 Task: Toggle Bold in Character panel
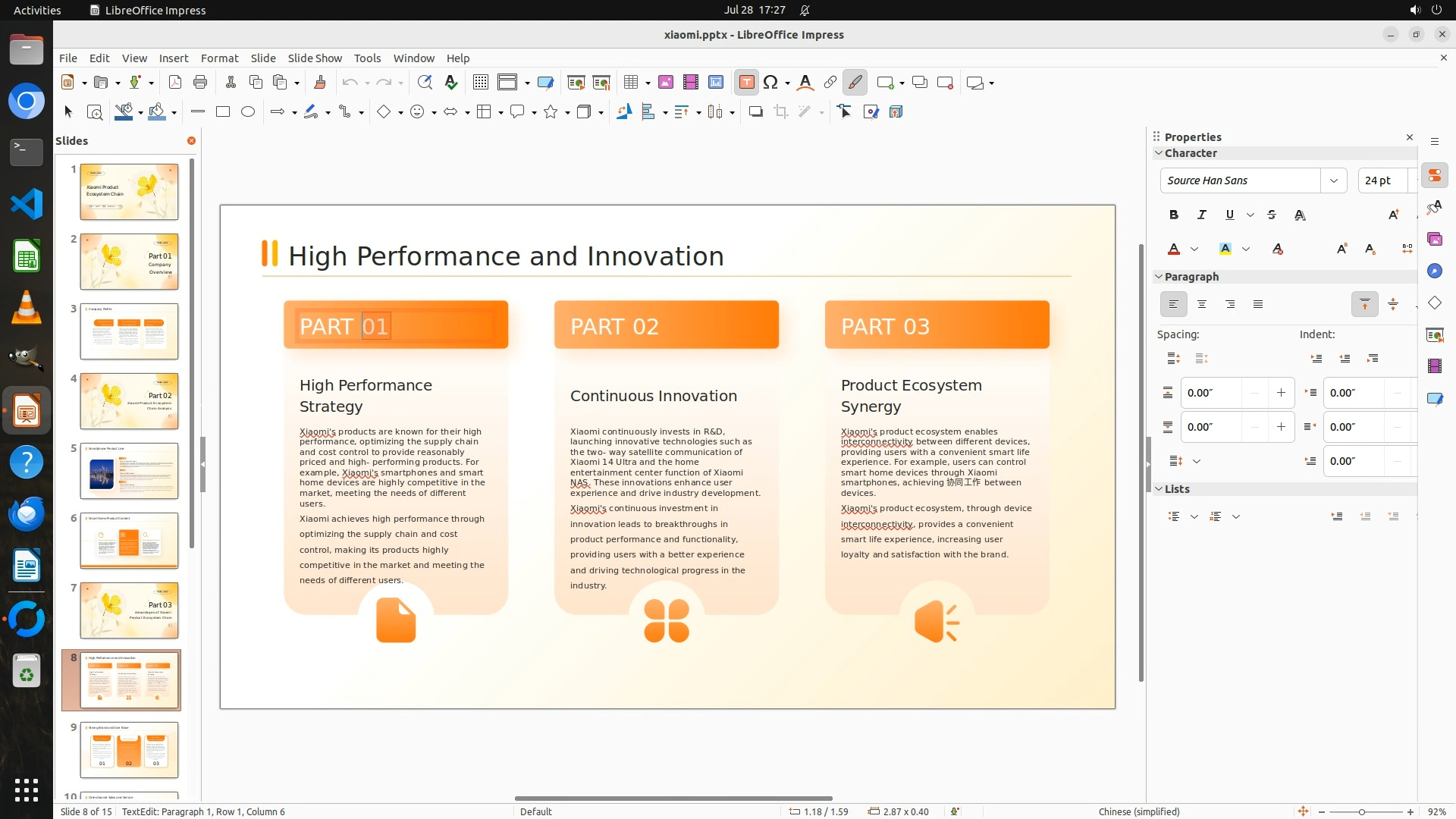pyautogui.click(x=1173, y=215)
